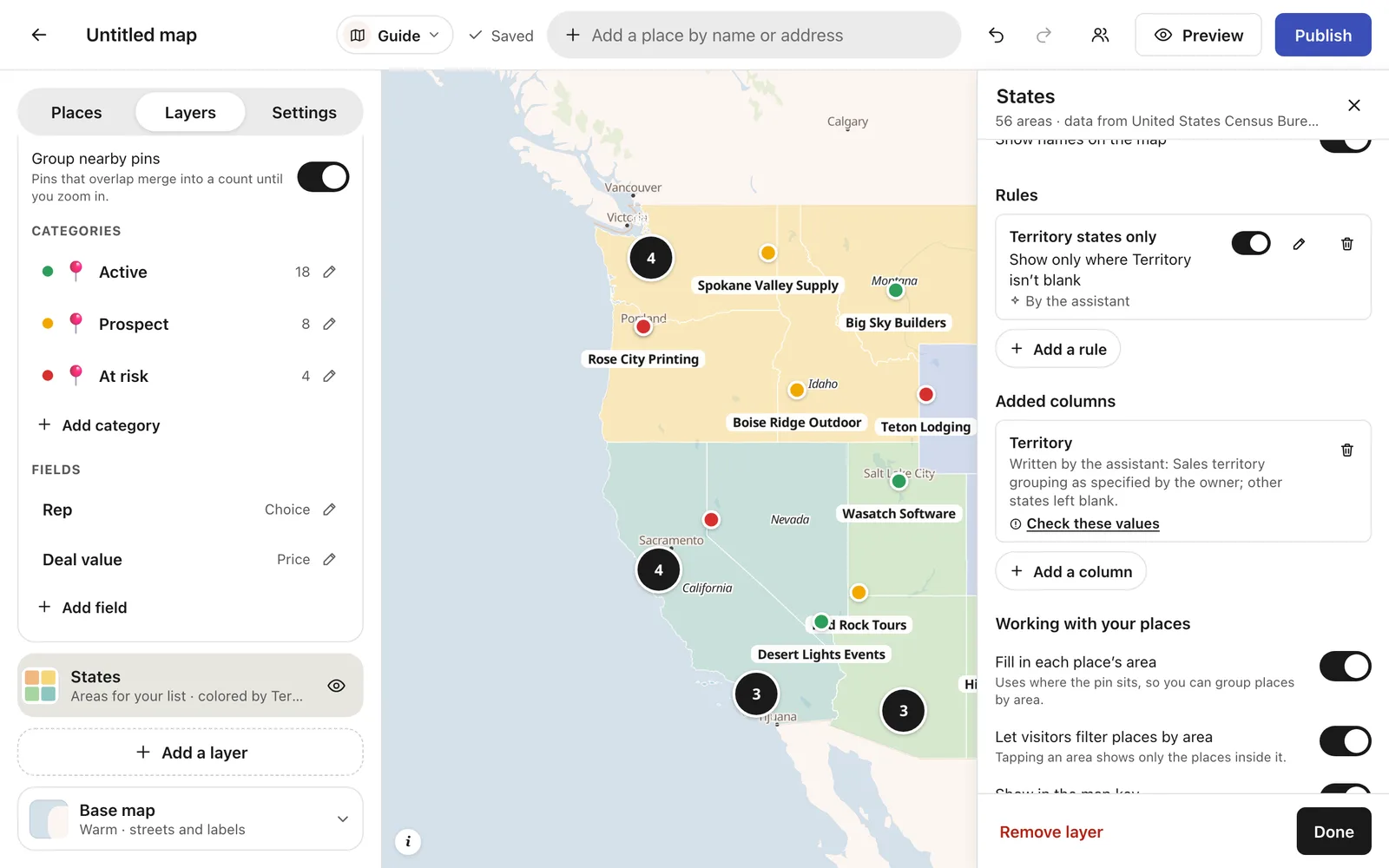Viewport: 1389px width, 868px height.
Task: Edit the Rep field
Action: point(329,510)
